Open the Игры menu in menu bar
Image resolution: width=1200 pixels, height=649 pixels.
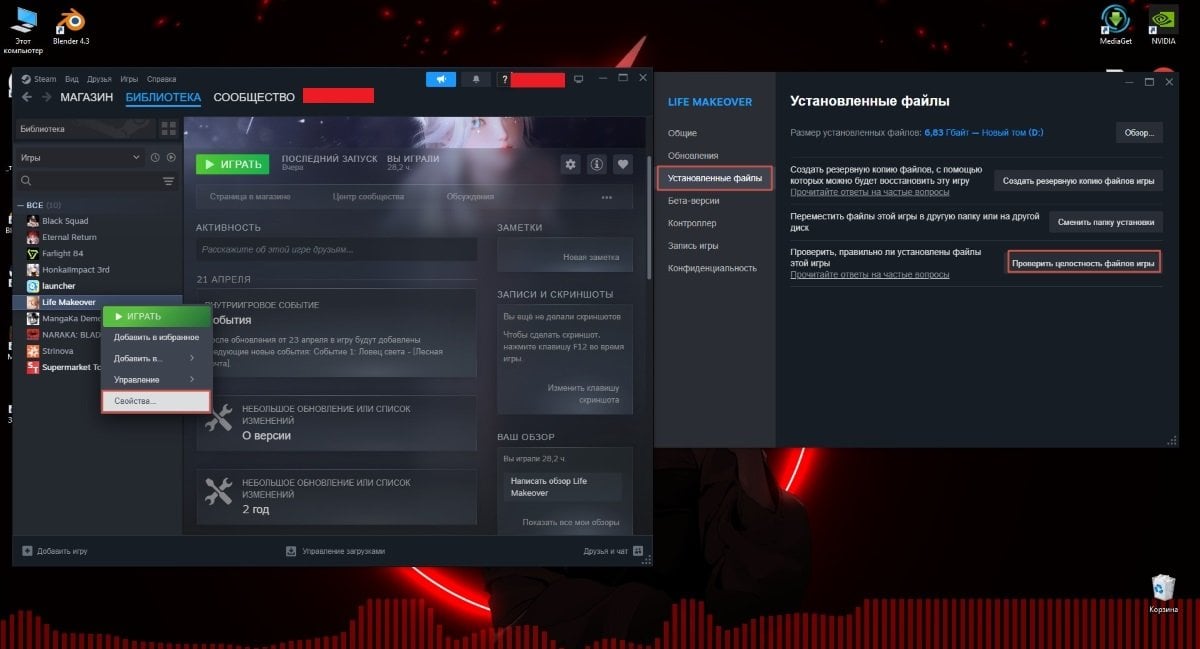click(129, 79)
